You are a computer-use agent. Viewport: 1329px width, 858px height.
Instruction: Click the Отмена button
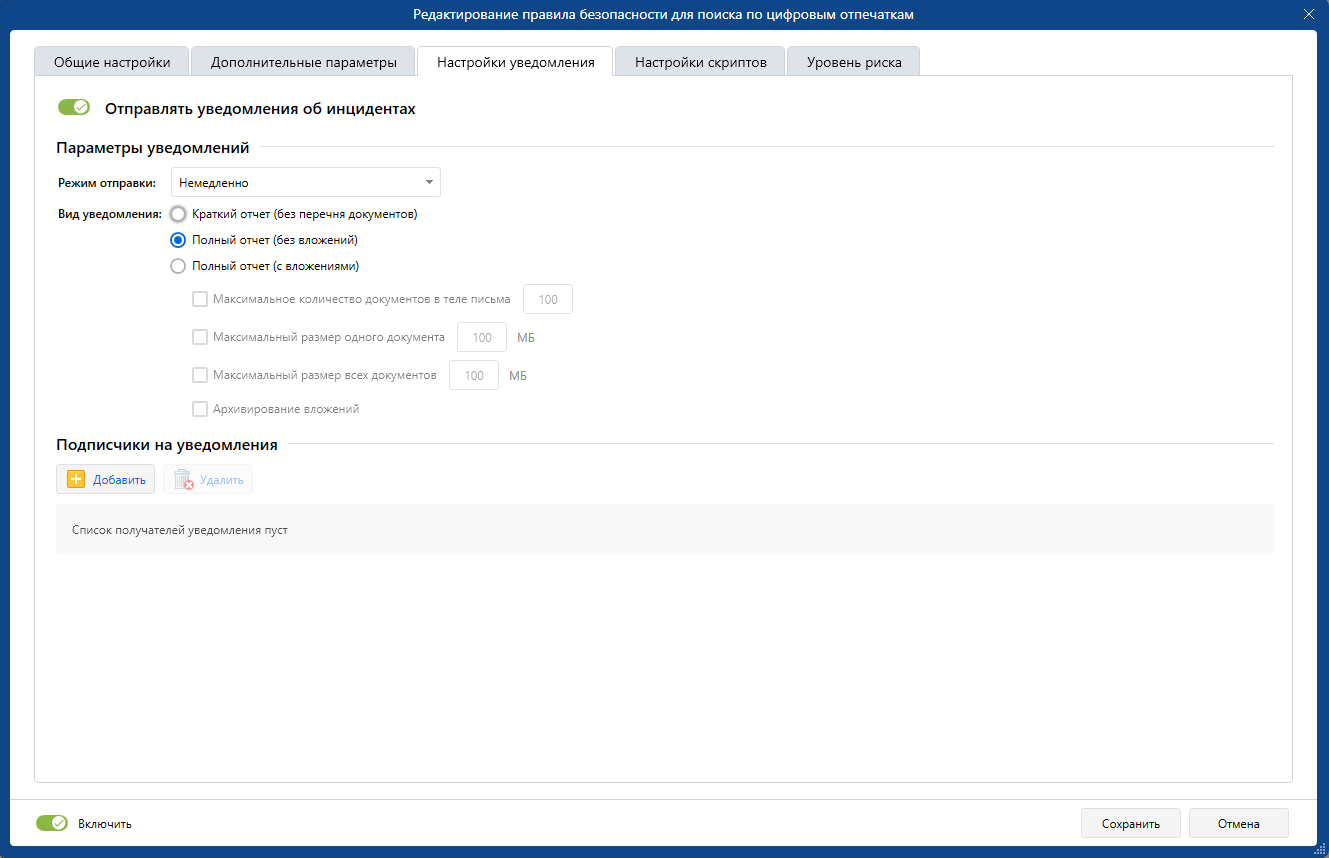click(1239, 823)
